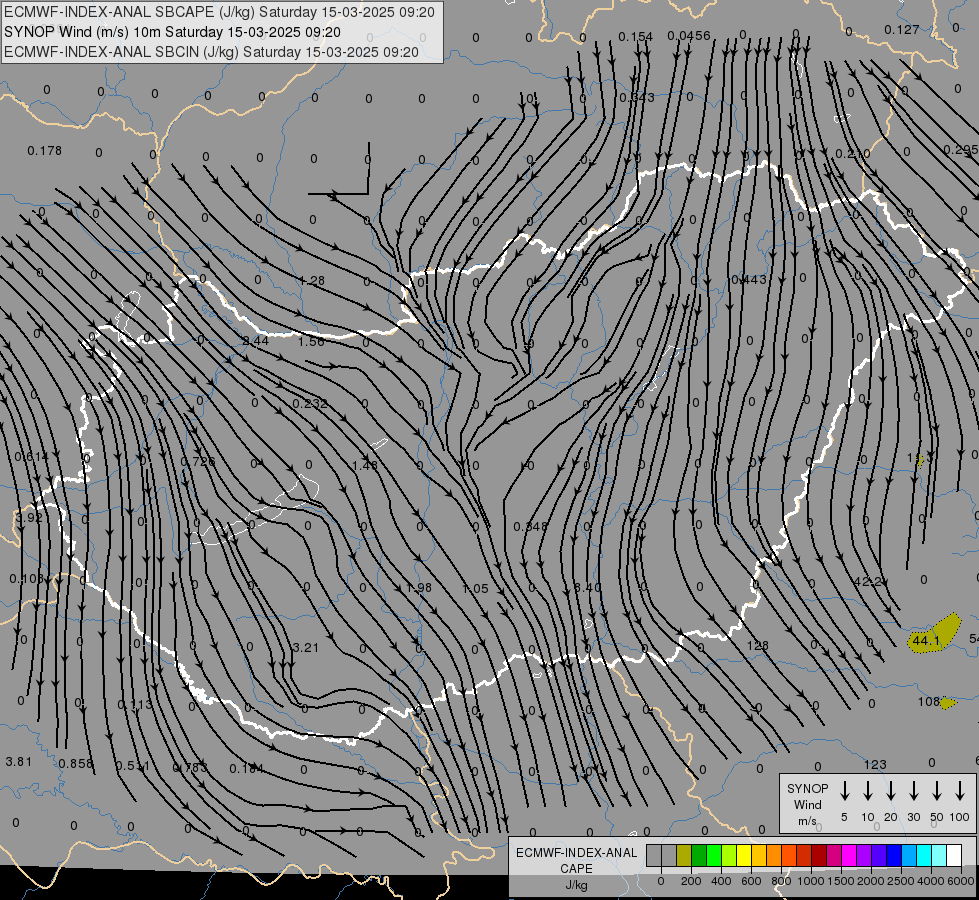
Task: Click the 0.232 value on the map
Action: (x=310, y=404)
